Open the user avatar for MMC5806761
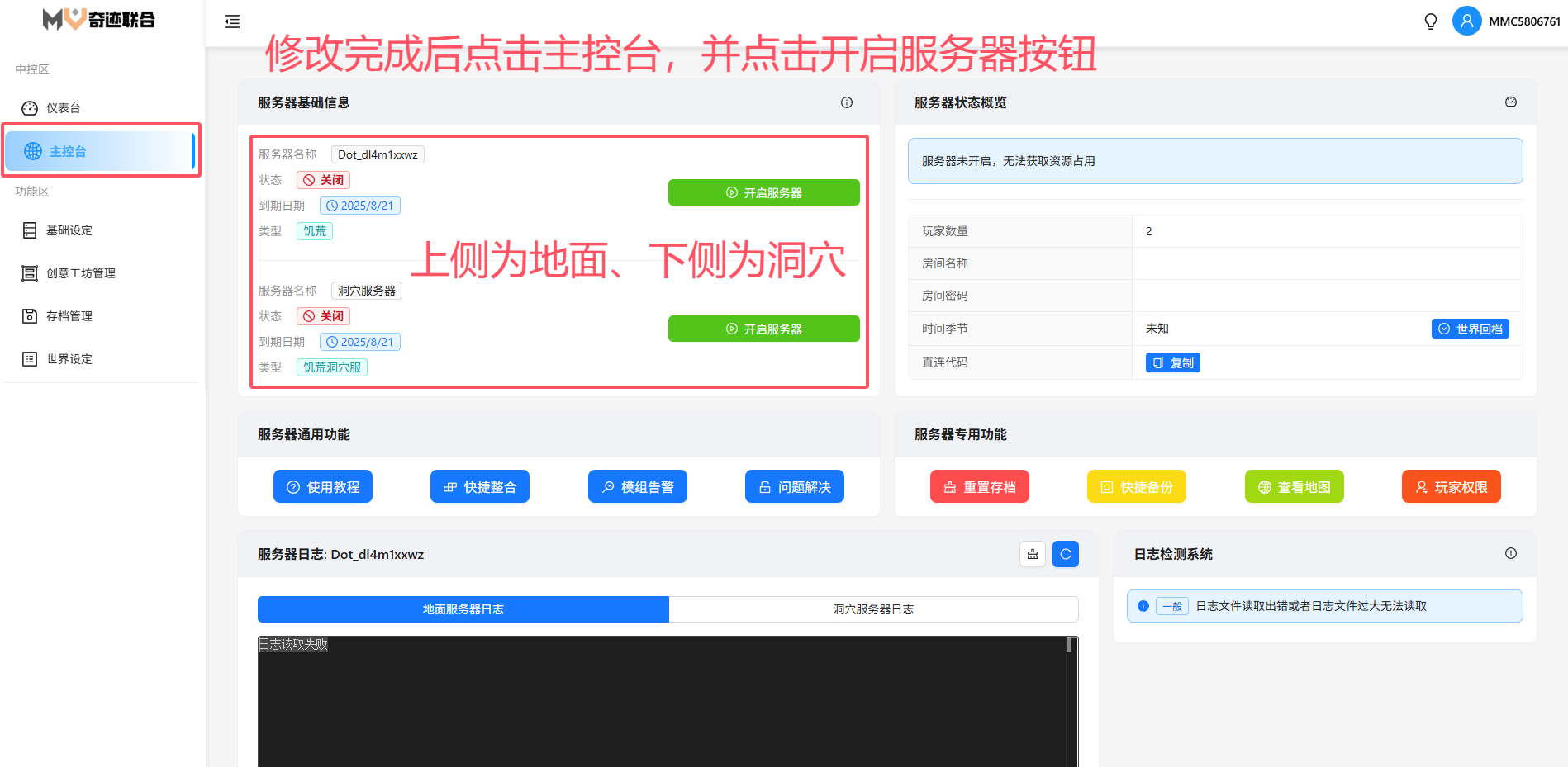This screenshot has width=1568, height=767. pyautogui.click(x=1466, y=21)
